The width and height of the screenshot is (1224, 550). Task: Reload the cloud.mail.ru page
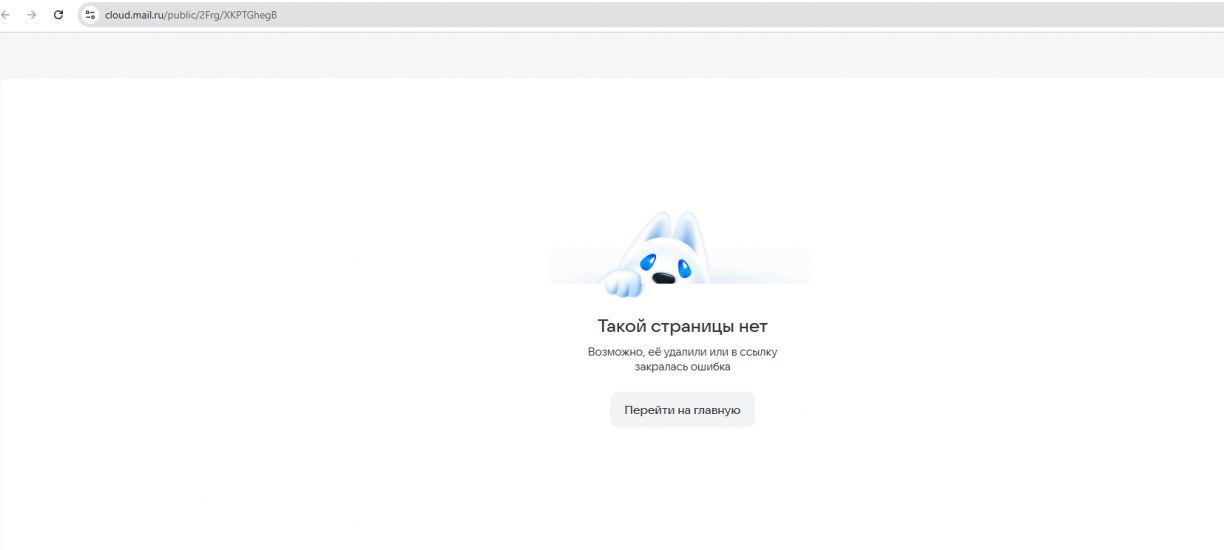(x=58, y=15)
